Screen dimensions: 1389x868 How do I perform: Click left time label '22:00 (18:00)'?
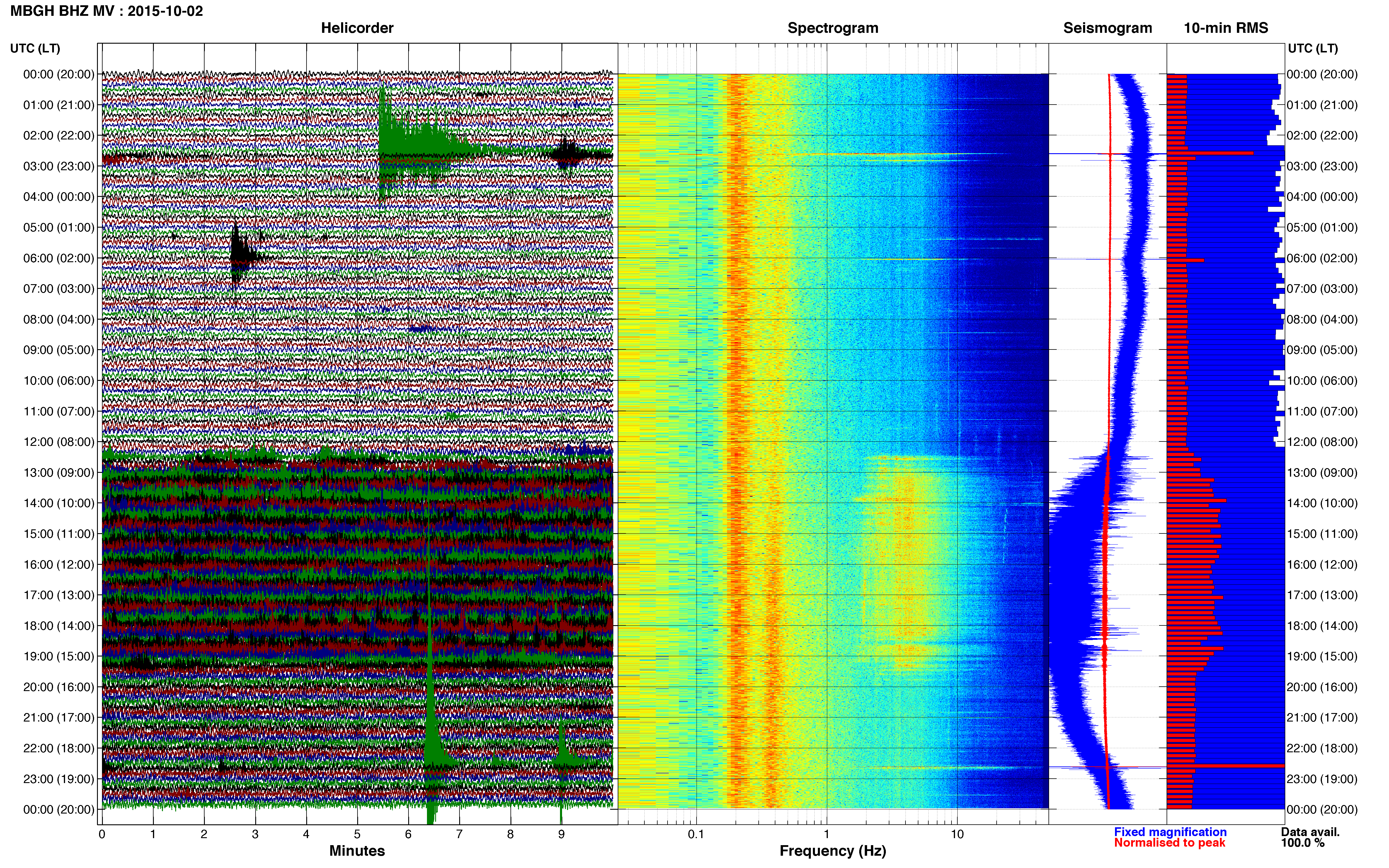59,748
